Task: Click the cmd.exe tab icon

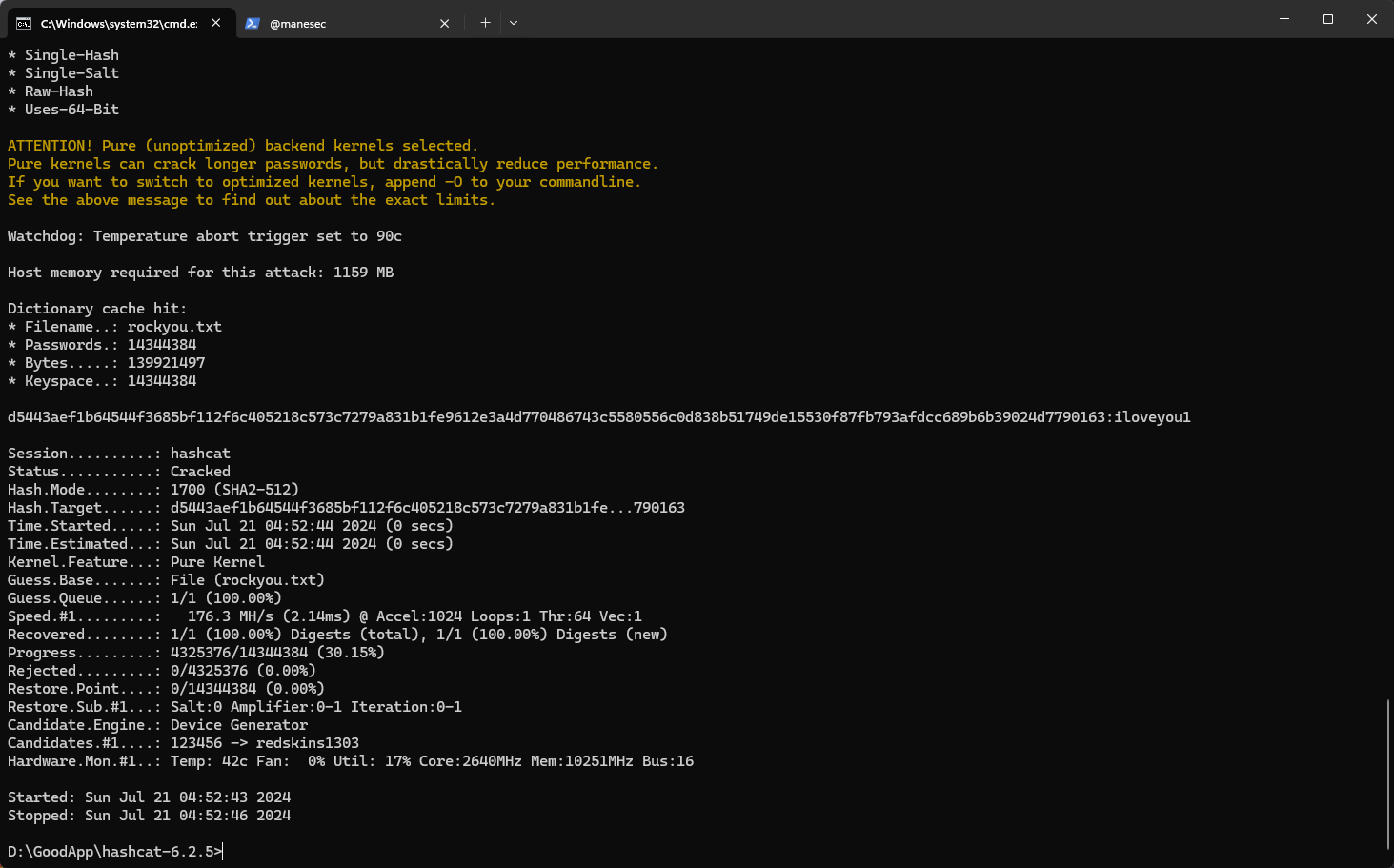Action: tap(24, 23)
